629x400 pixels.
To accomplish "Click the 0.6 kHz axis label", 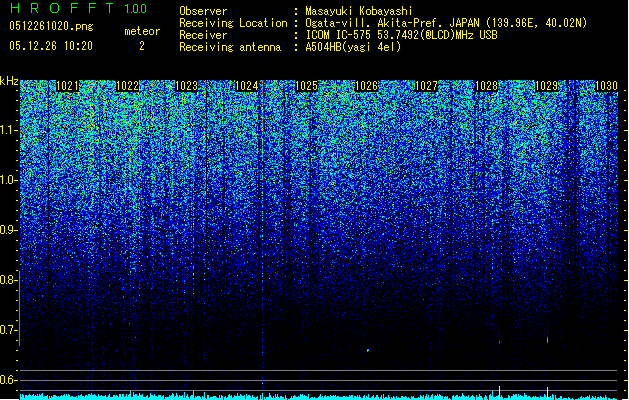I will [x=8, y=380].
